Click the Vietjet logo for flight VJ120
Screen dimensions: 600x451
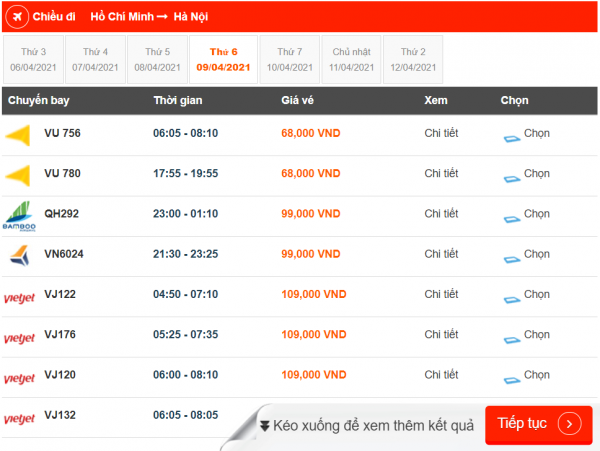19,378
